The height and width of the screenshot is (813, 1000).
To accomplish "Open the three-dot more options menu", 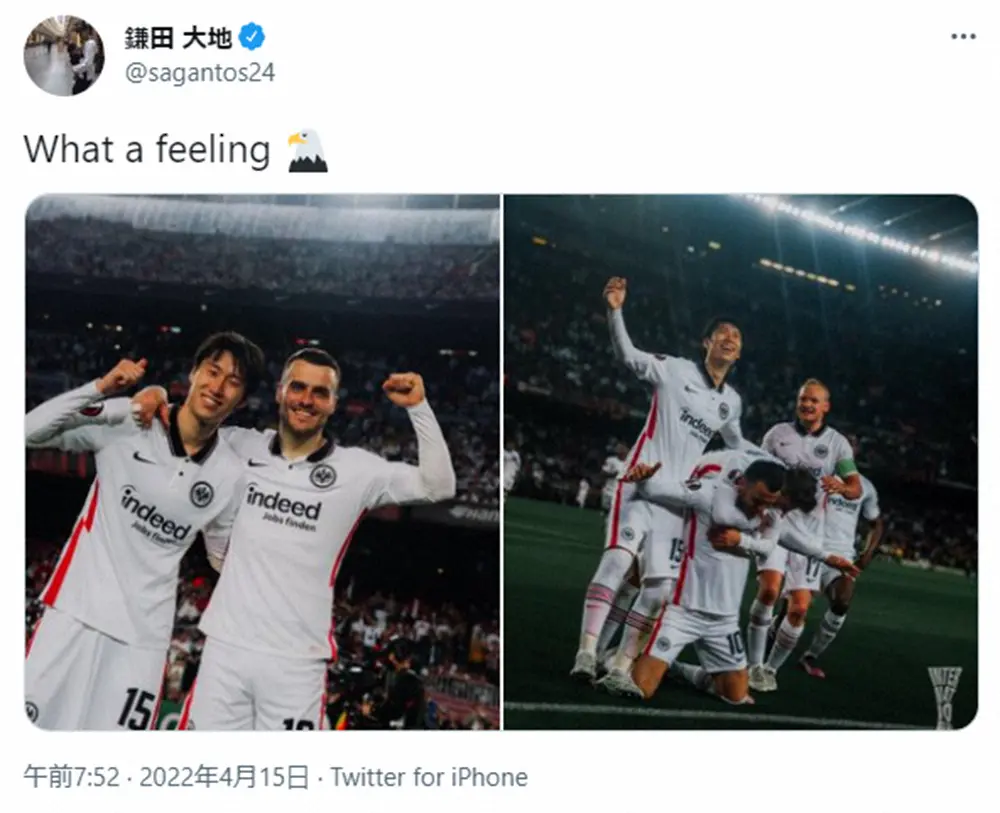I will pos(962,36).
